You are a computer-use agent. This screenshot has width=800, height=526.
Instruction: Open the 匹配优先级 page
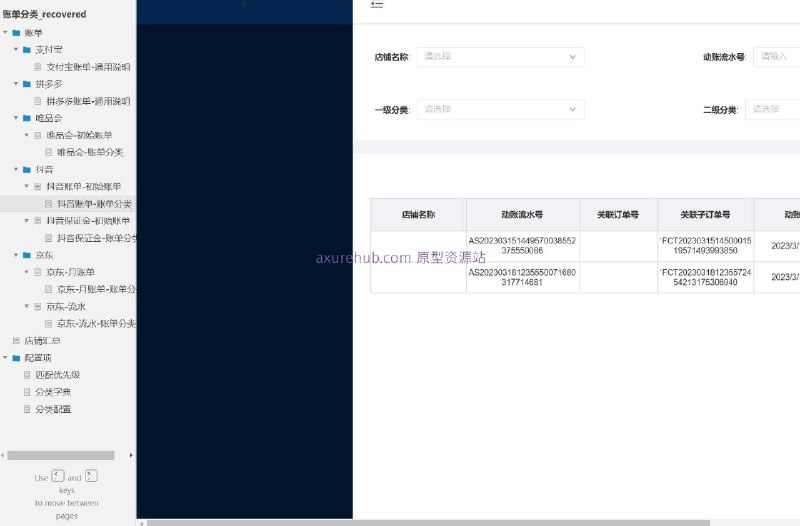click(57, 375)
